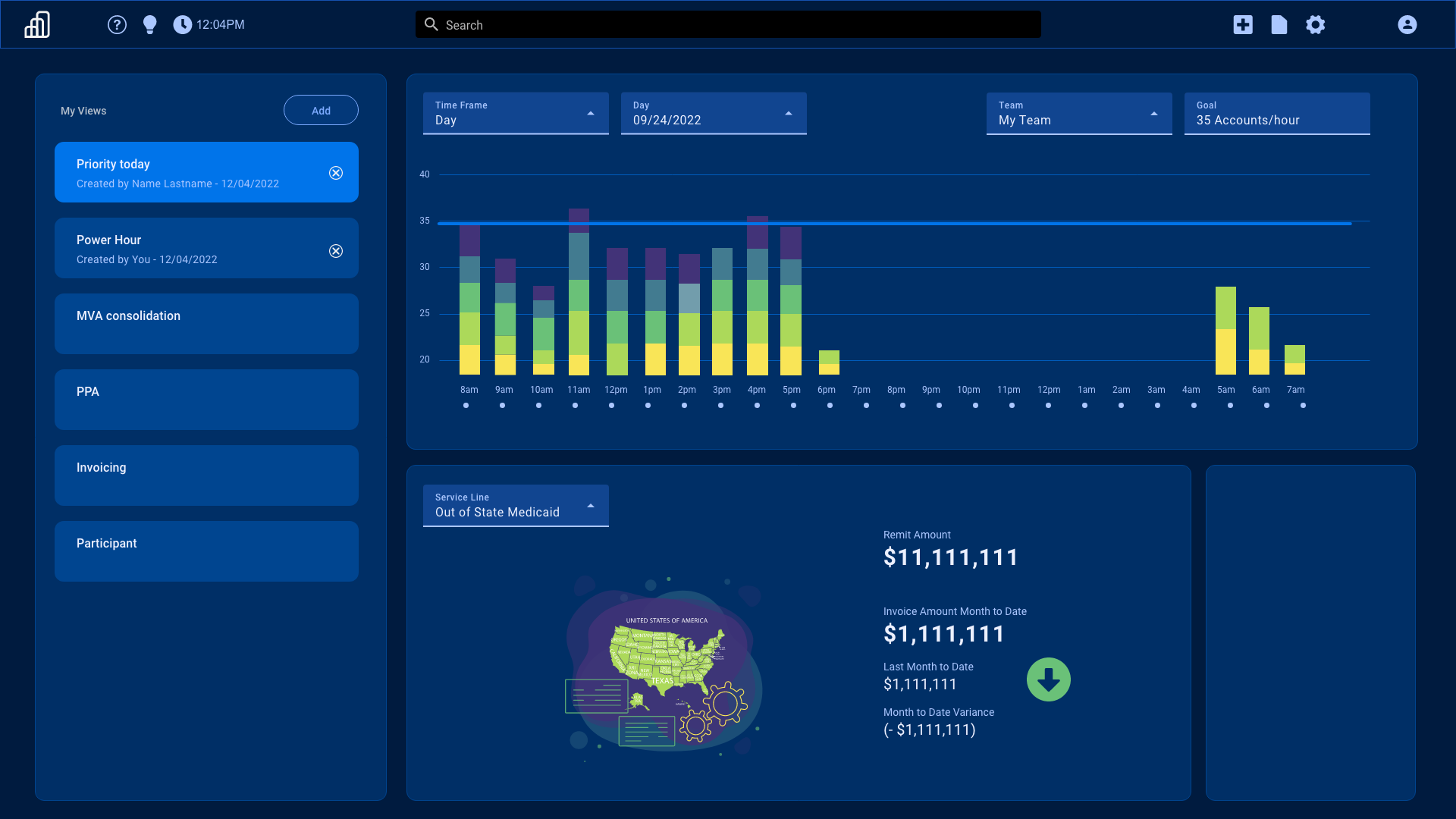
Task: Select the MVA consolidation view
Action: pos(206,324)
